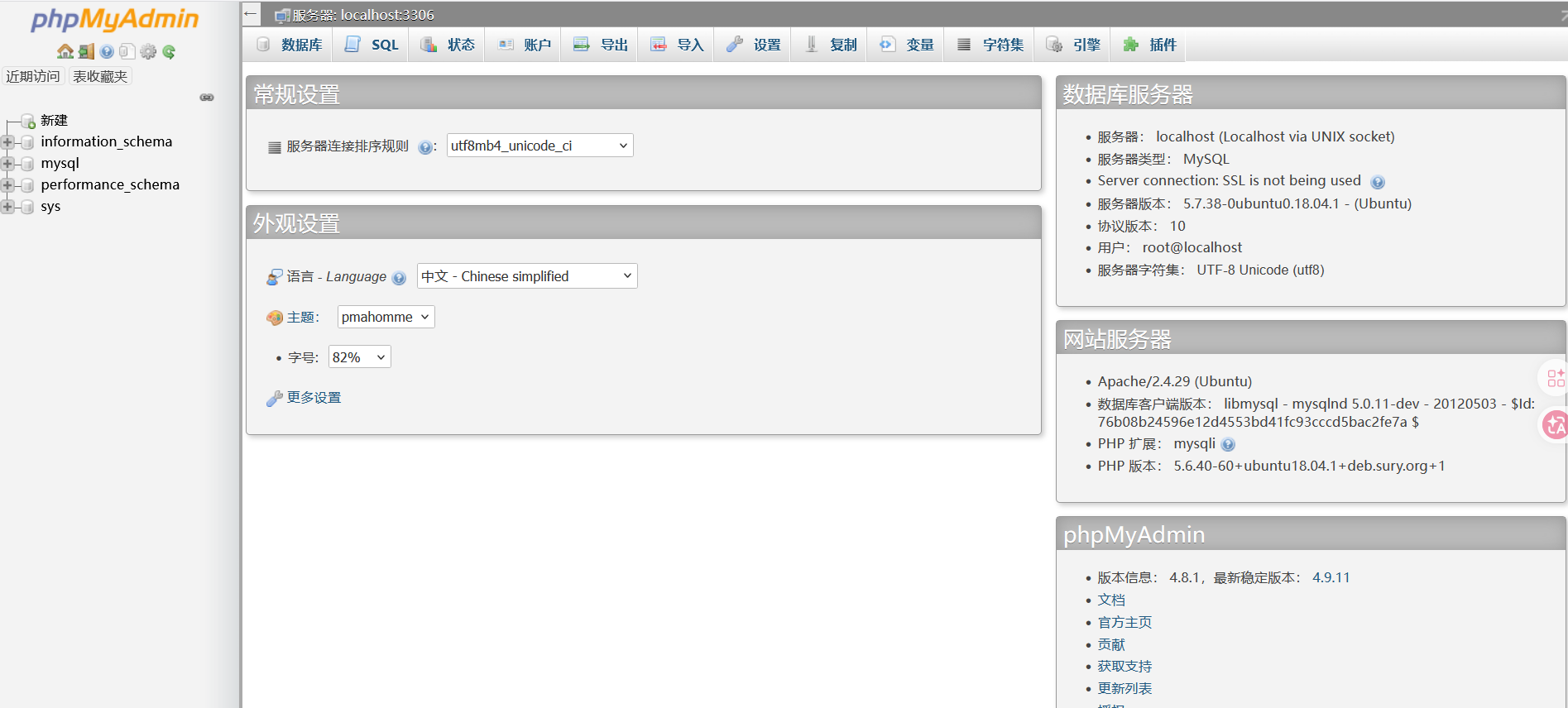
Task: Expand the sys database node
Action: (7, 207)
